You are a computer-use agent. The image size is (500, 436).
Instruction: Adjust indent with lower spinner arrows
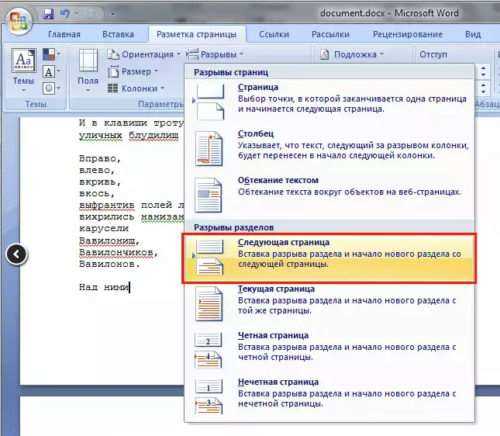pyautogui.click(x=483, y=88)
